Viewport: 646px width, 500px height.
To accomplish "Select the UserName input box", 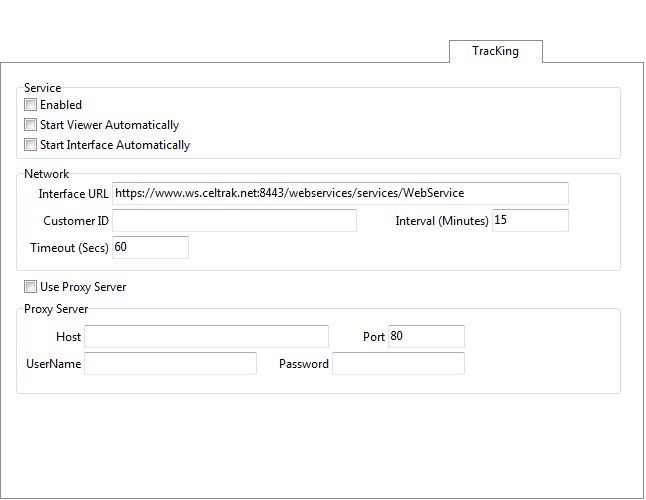I will 170,363.
